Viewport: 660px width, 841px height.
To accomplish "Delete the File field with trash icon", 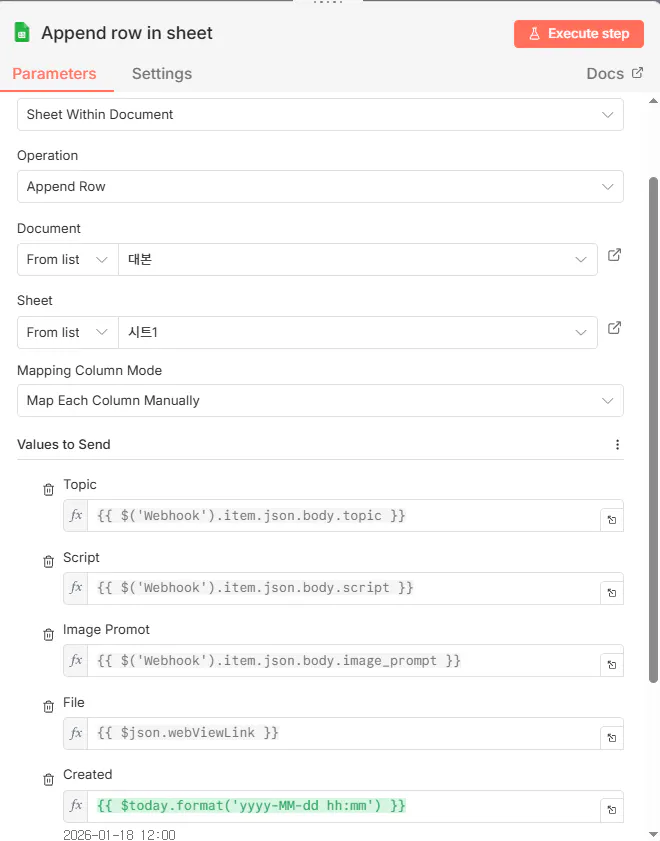I will click(48, 707).
